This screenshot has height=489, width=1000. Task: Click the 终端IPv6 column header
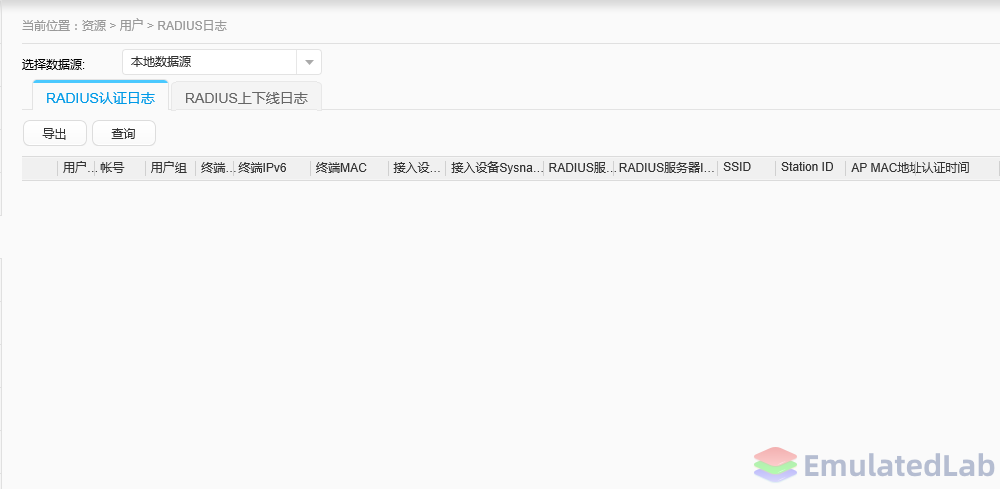pyautogui.click(x=272, y=168)
